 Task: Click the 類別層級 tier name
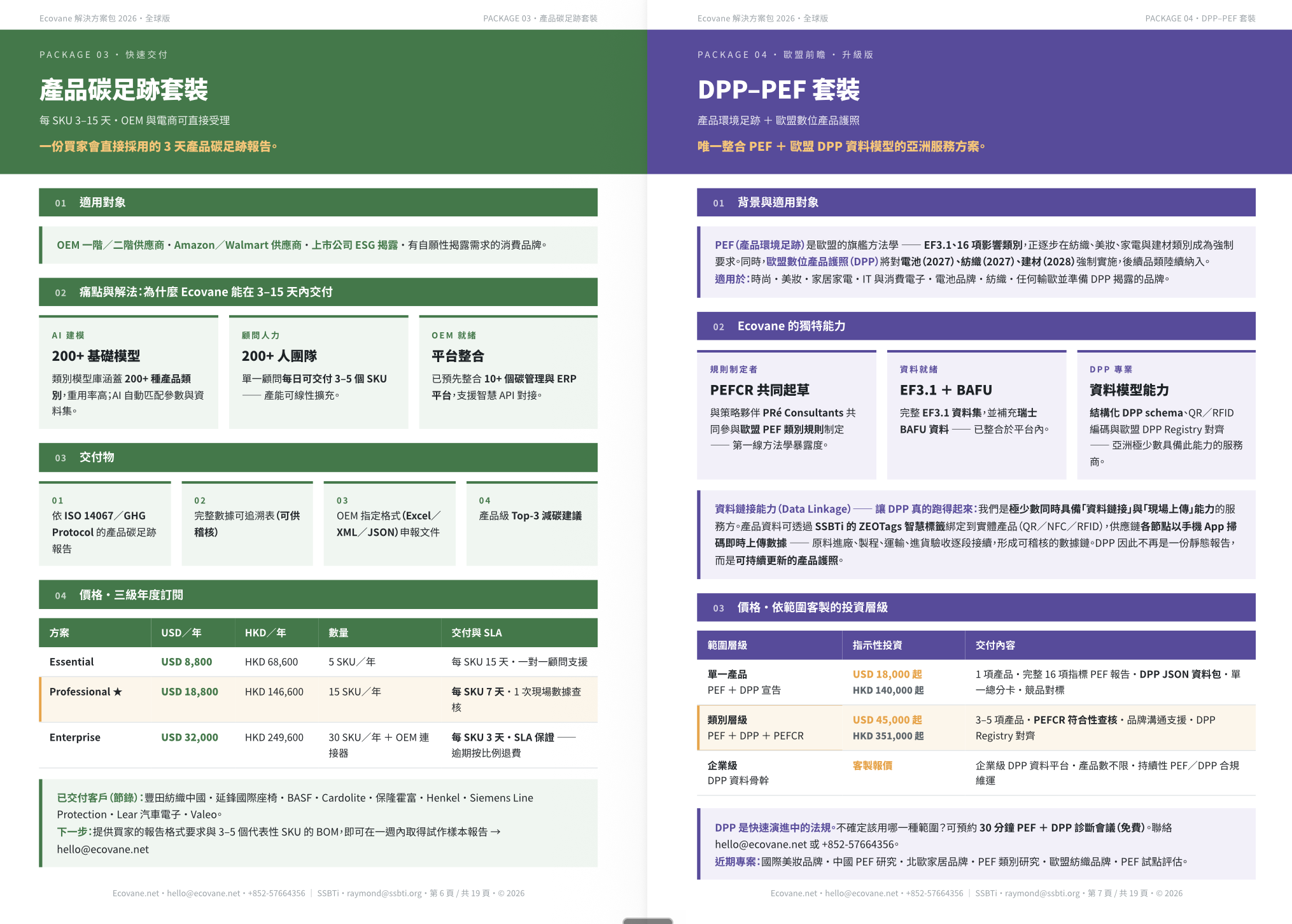tap(727, 720)
